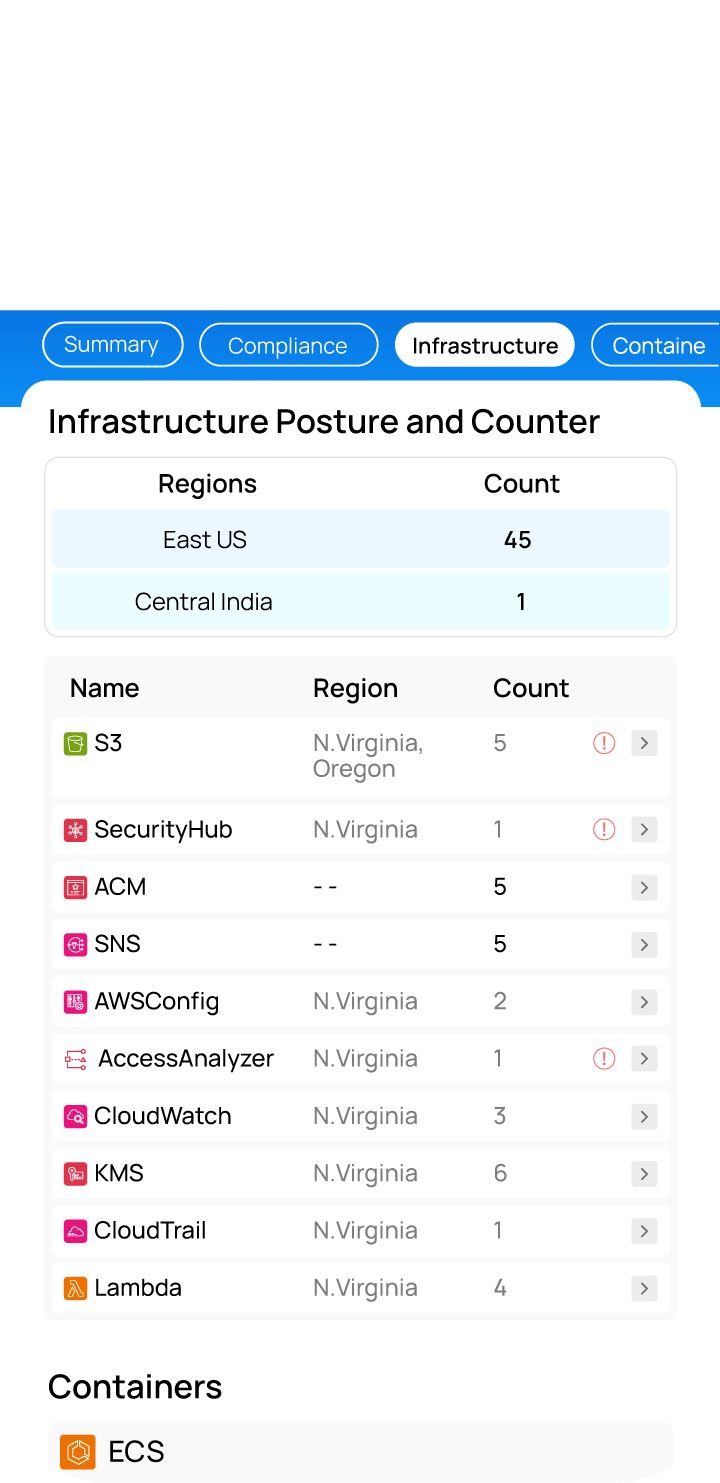
Task: Select the East US region row
Action: coord(360,540)
